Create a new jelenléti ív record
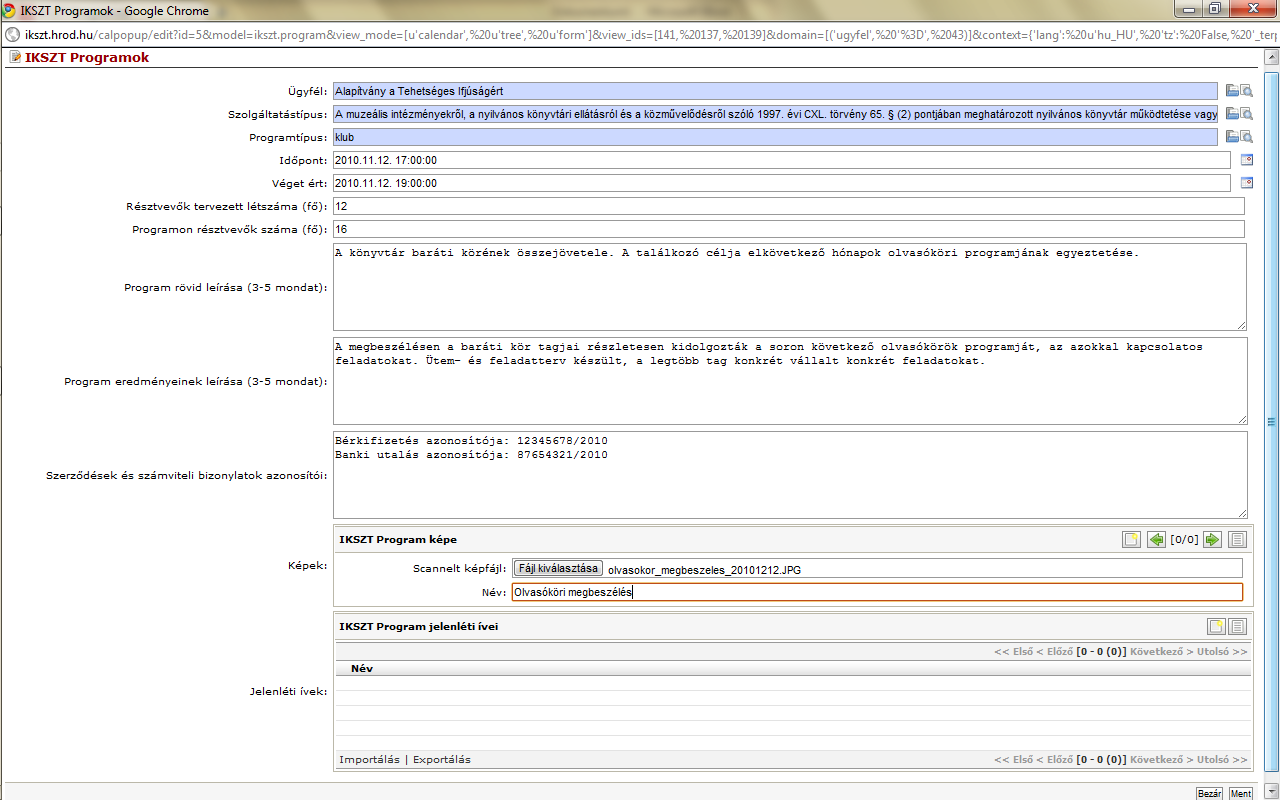Image resolution: width=1280 pixels, height=800 pixels. [1216, 627]
